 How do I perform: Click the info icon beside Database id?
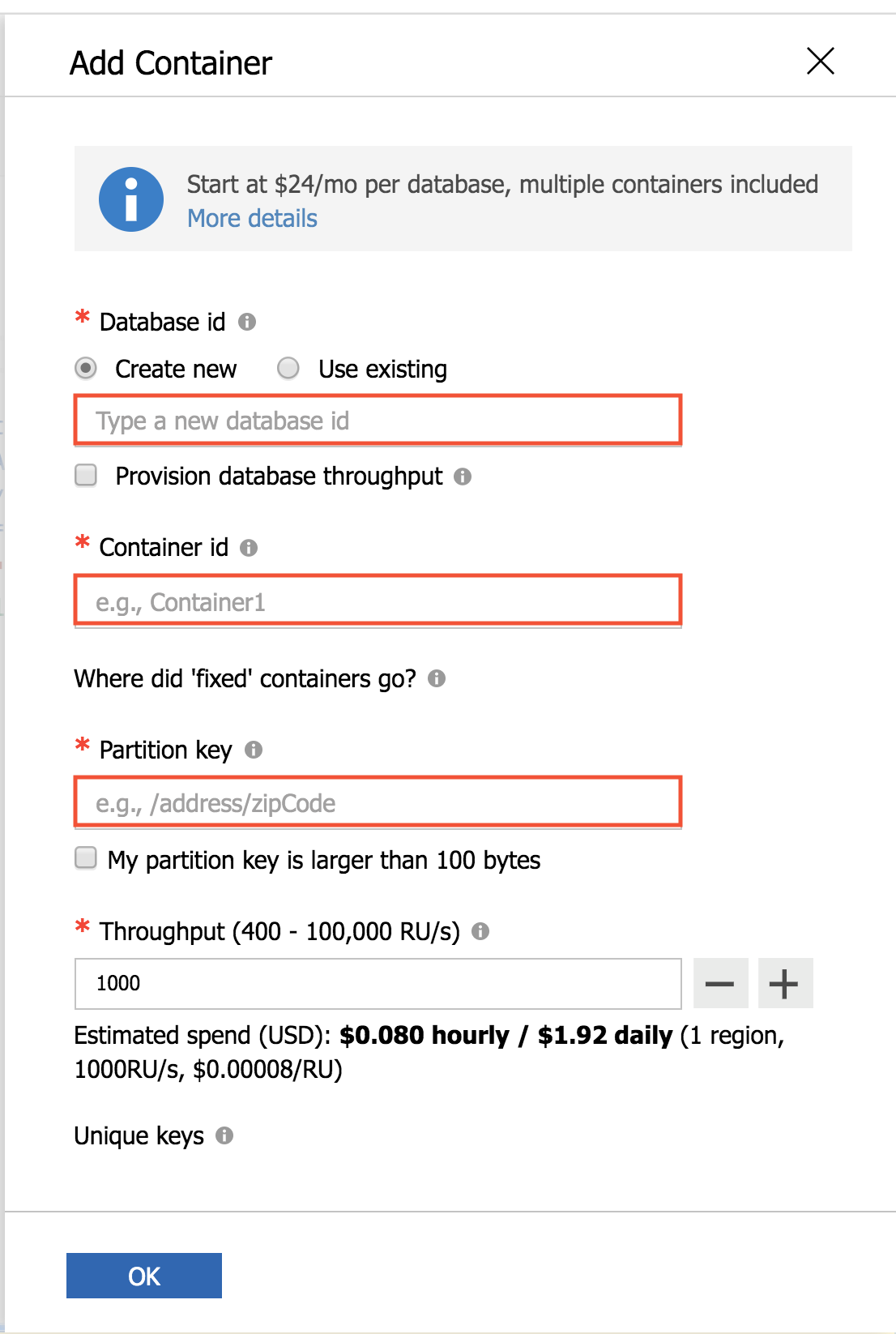[x=247, y=322]
